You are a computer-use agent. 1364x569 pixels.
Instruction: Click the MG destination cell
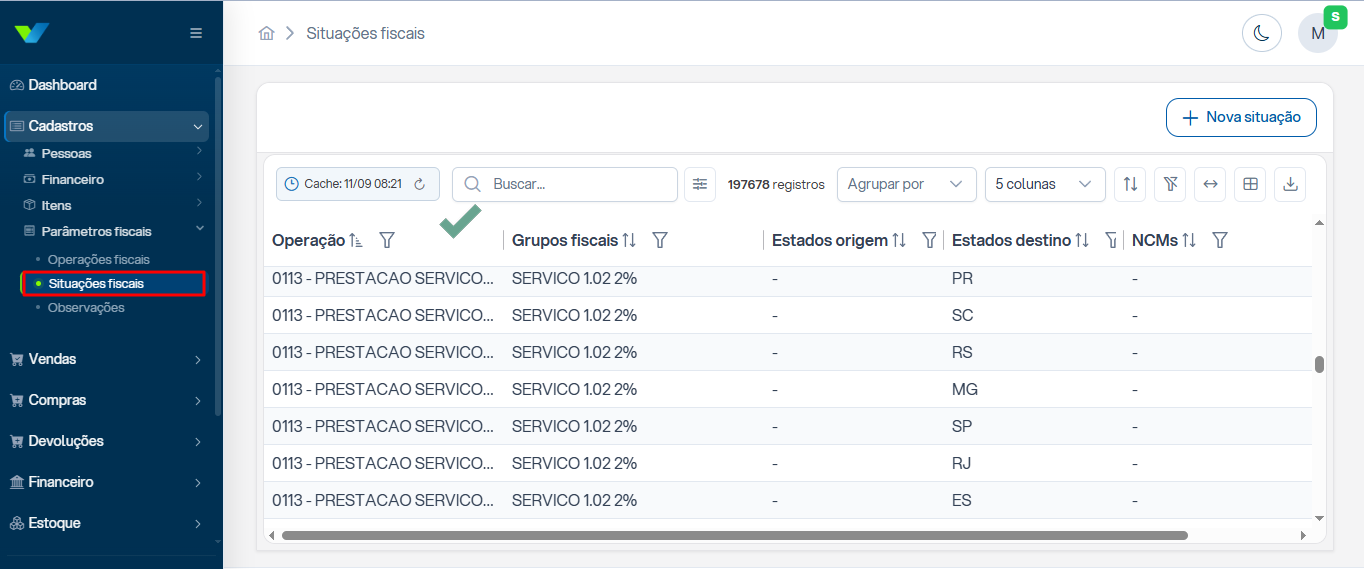point(965,389)
